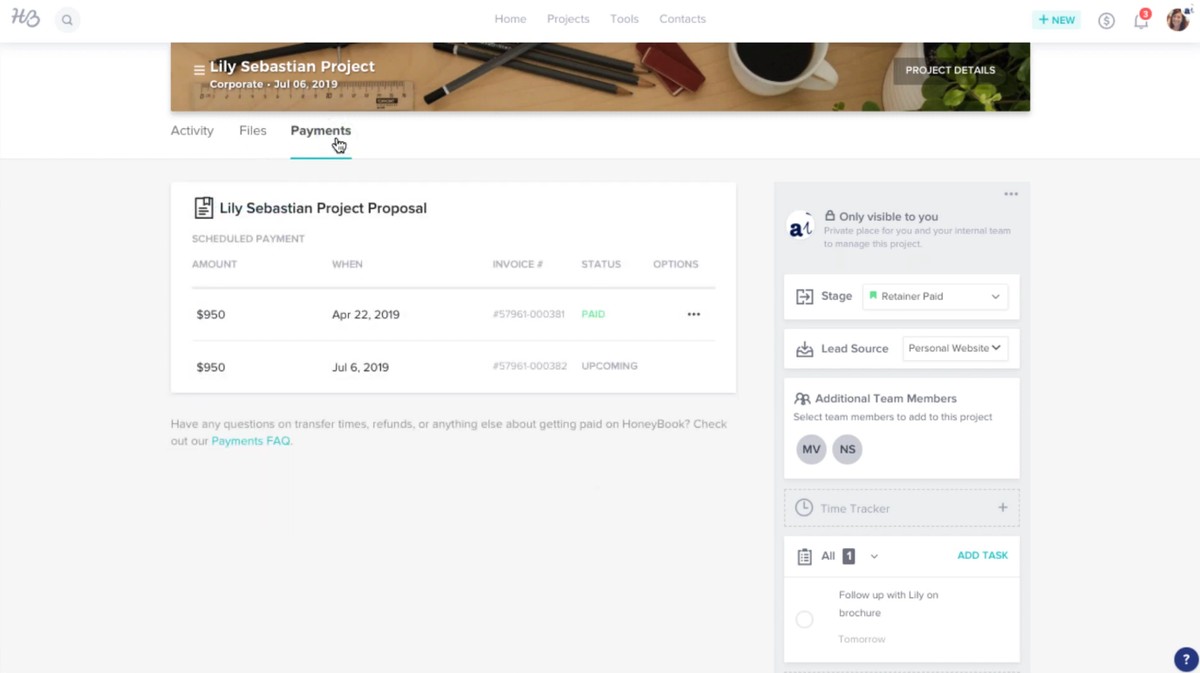The width and height of the screenshot is (1200, 673).
Task: Expand the All tasks filter chevron
Action: click(874, 557)
